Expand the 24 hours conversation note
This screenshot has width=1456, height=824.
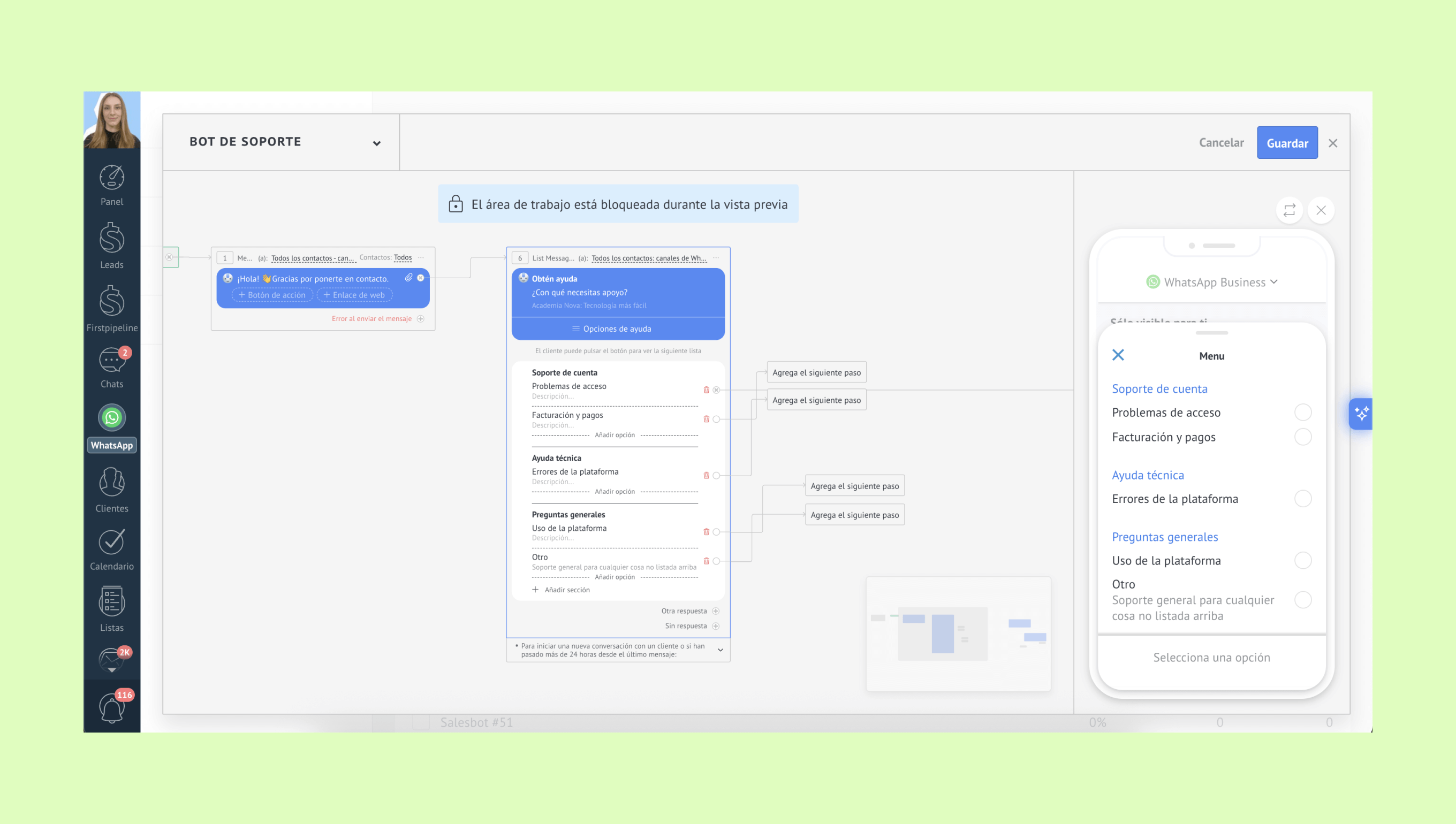720,650
